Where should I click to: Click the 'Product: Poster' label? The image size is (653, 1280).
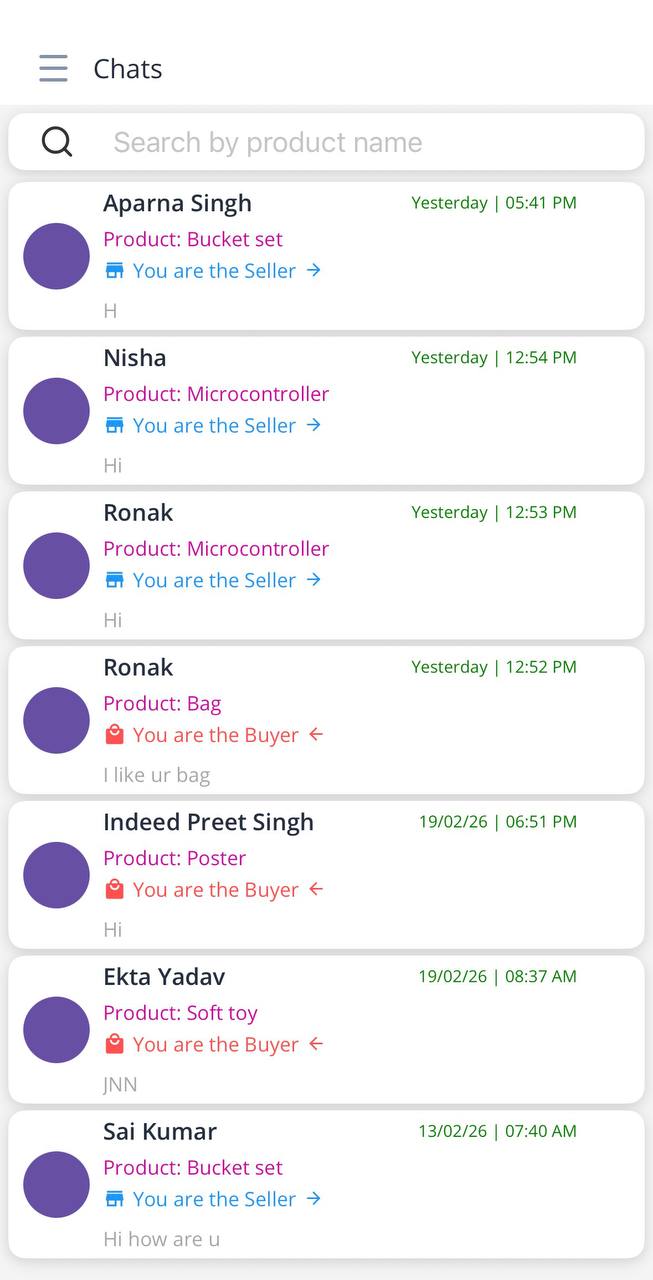174,858
